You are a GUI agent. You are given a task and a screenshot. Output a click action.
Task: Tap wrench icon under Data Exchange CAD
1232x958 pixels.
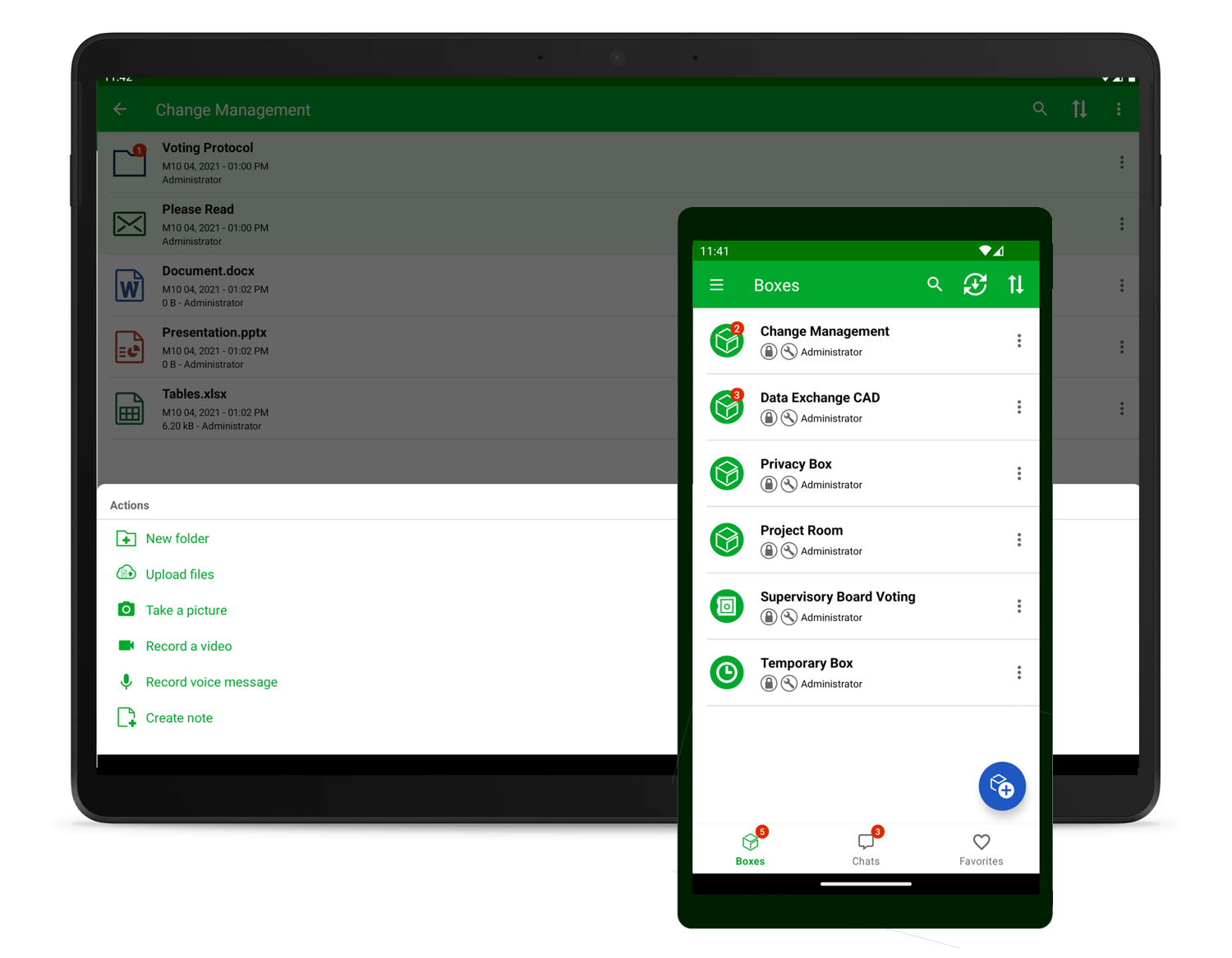click(788, 418)
